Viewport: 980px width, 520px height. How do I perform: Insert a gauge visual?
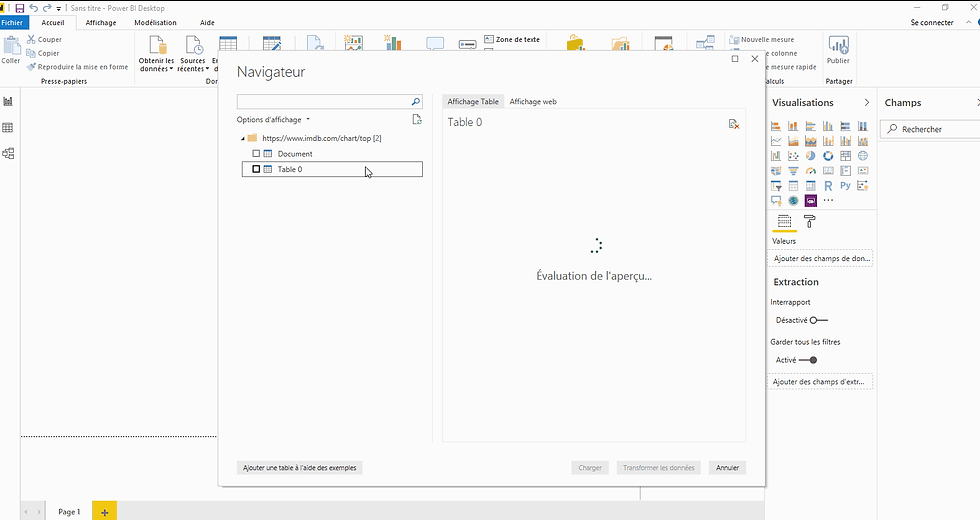tap(811, 171)
